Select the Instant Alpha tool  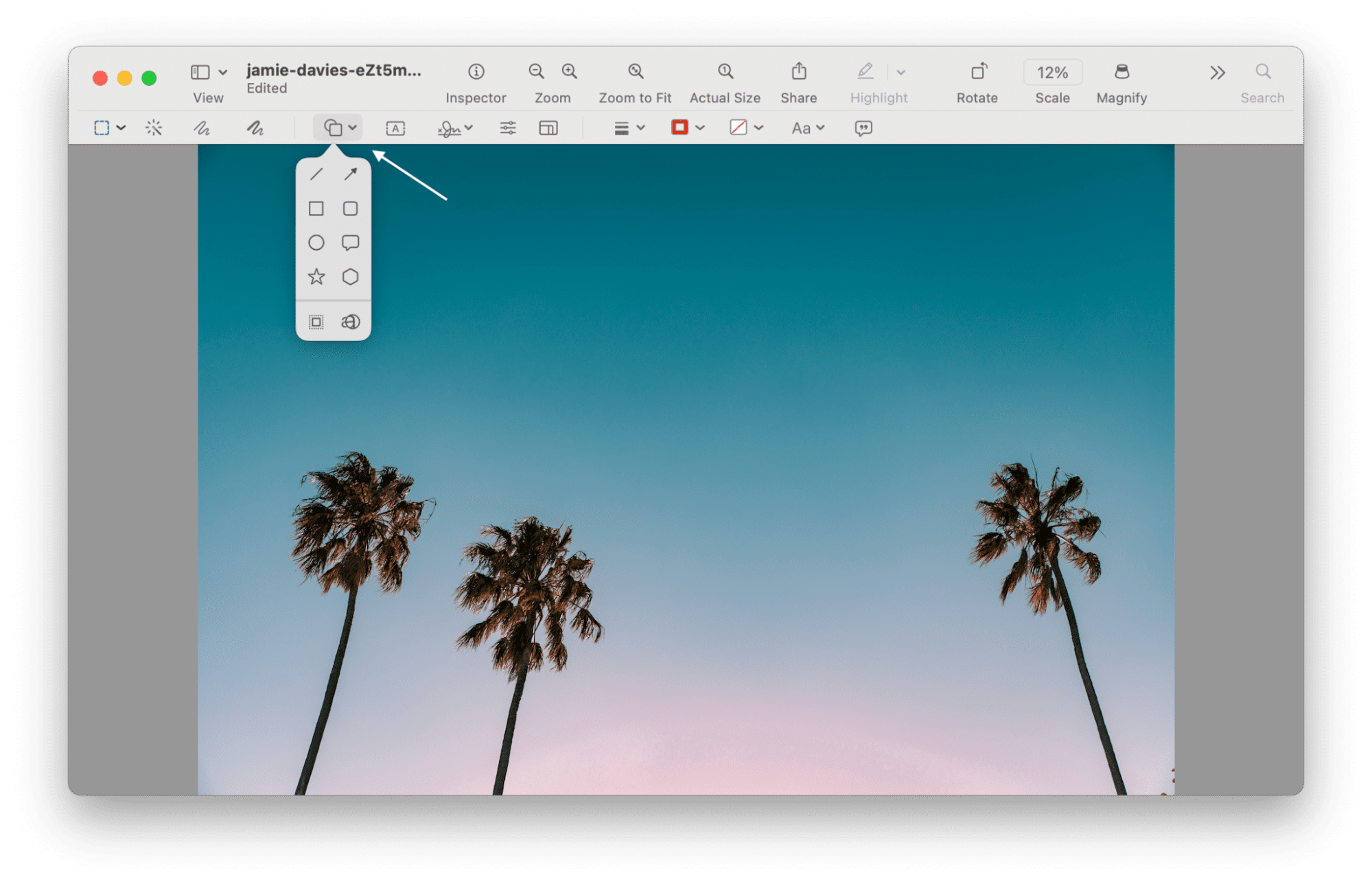(x=154, y=128)
